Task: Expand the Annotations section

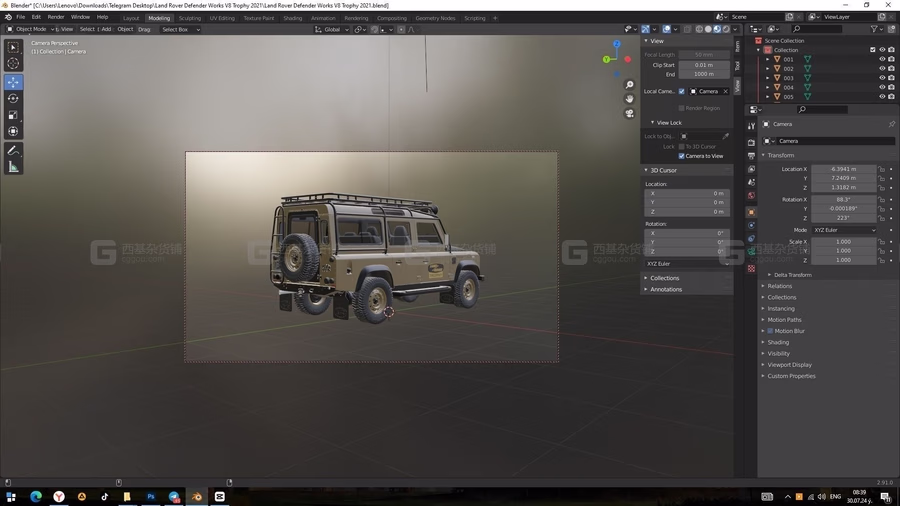Action: [x=666, y=290]
